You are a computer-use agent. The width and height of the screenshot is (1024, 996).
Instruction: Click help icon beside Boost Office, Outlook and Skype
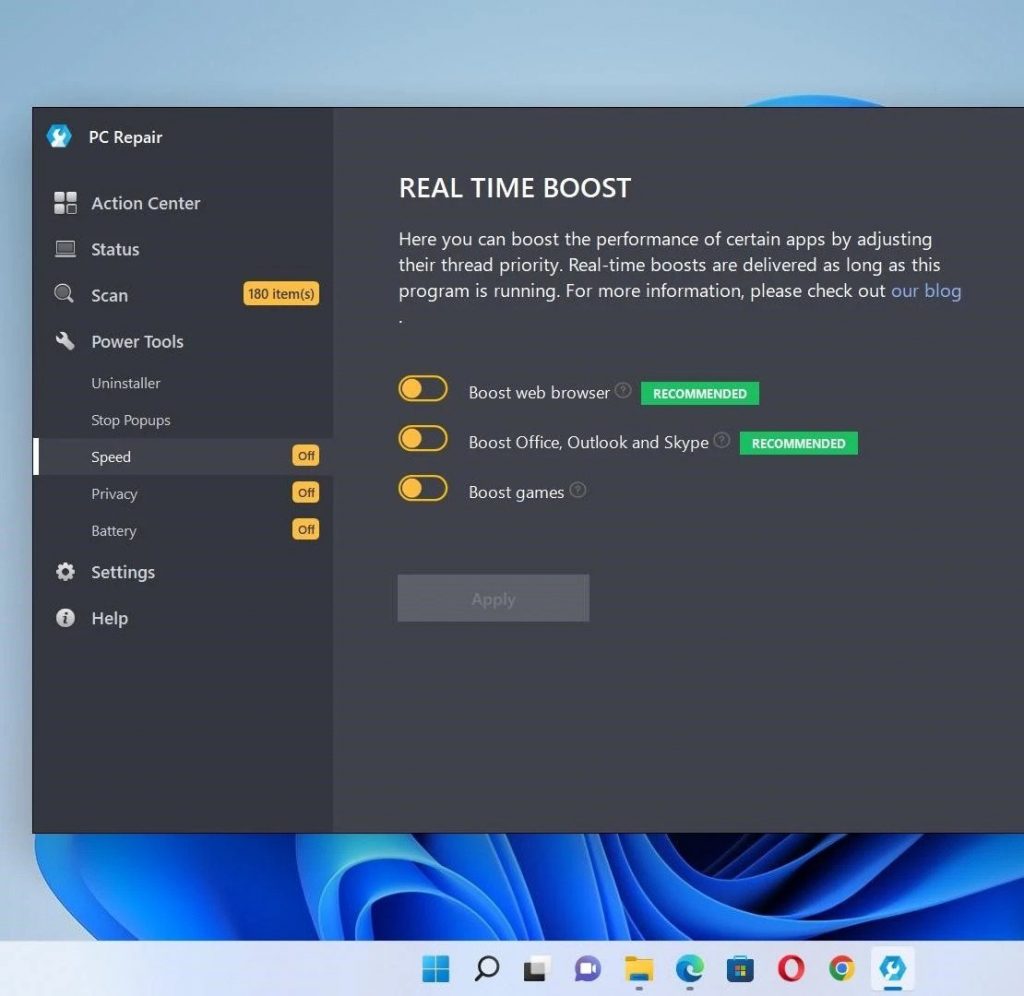click(722, 440)
